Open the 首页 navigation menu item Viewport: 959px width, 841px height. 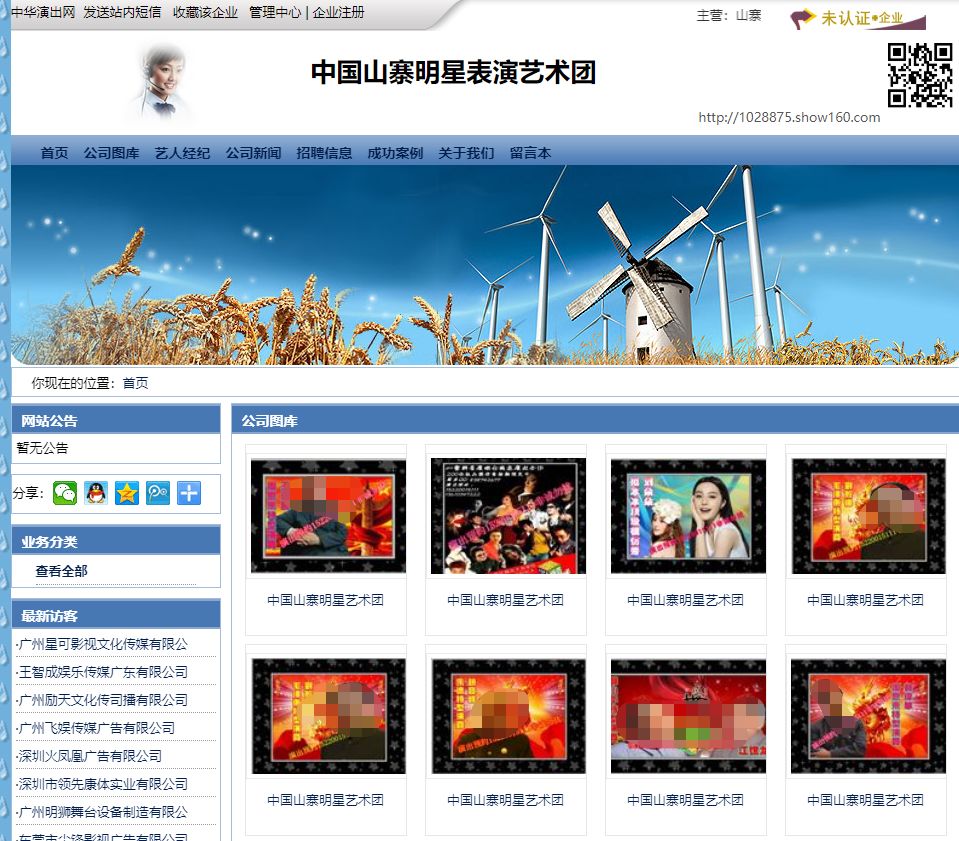pos(54,153)
